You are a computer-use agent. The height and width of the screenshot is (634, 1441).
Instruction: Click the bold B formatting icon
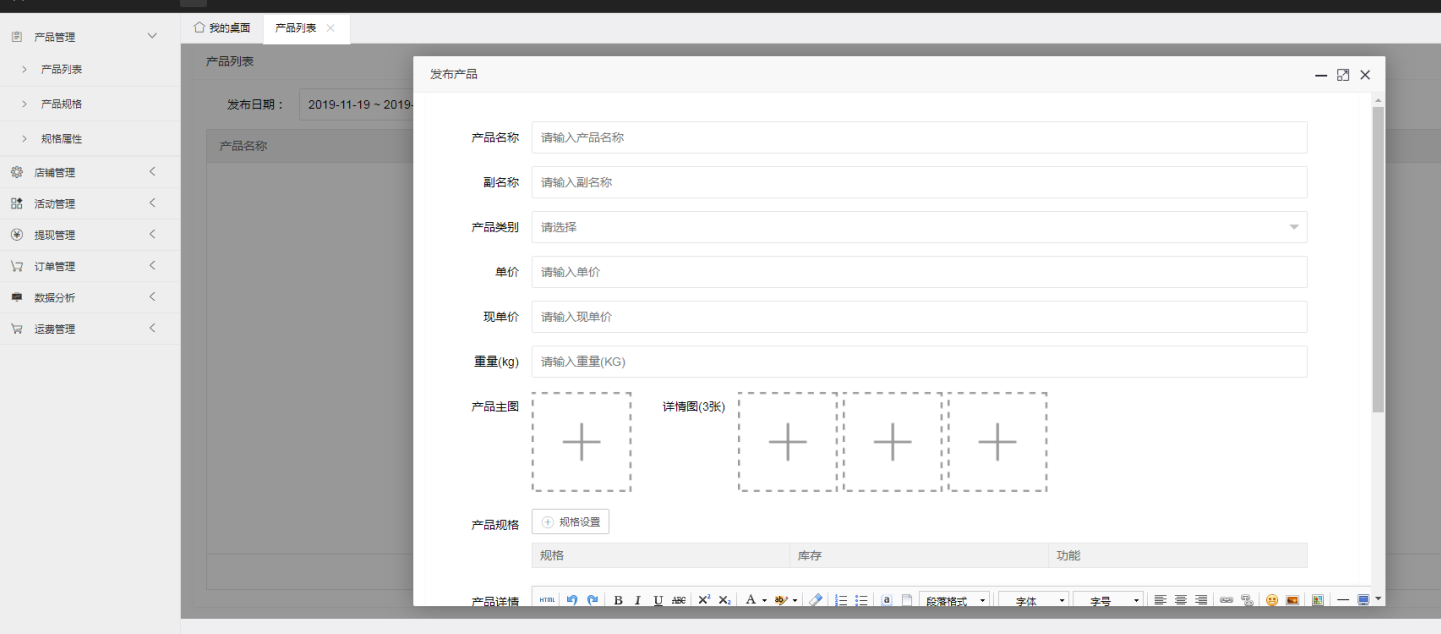[x=618, y=600]
